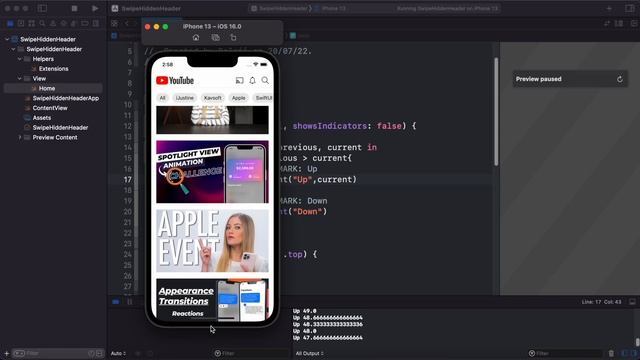The height and width of the screenshot is (360, 640).
Task: Open the source control navigator tab
Action: [x=21, y=24]
